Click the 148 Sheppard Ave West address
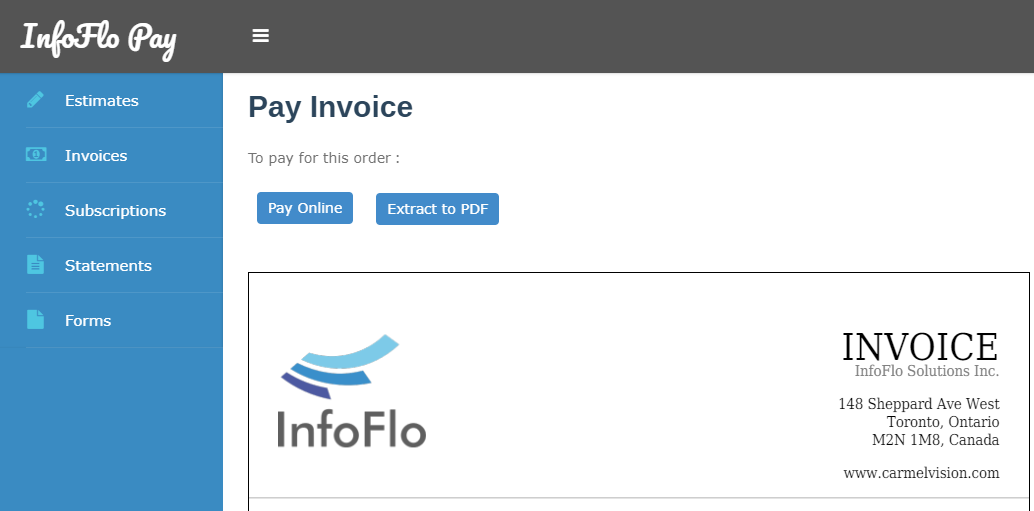 pos(919,404)
